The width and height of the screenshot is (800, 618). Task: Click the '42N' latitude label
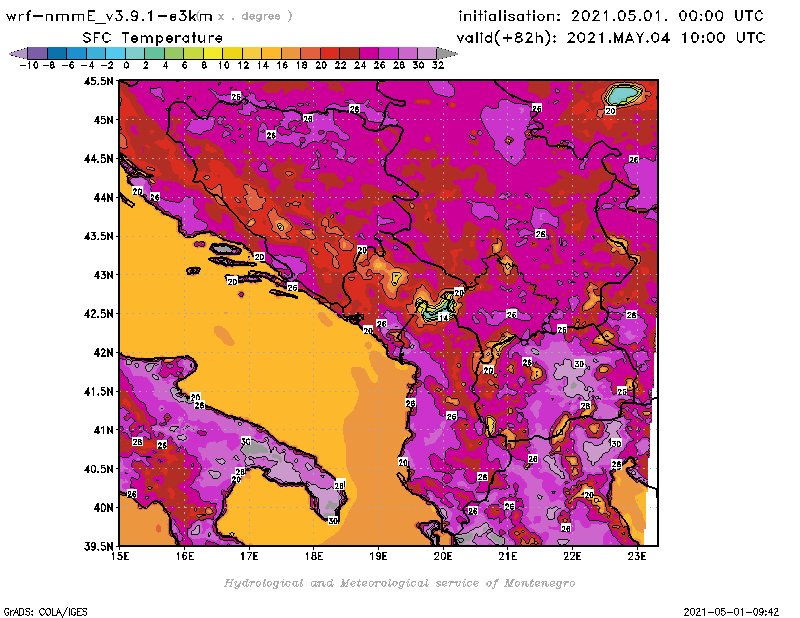pyautogui.click(x=104, y=353)
